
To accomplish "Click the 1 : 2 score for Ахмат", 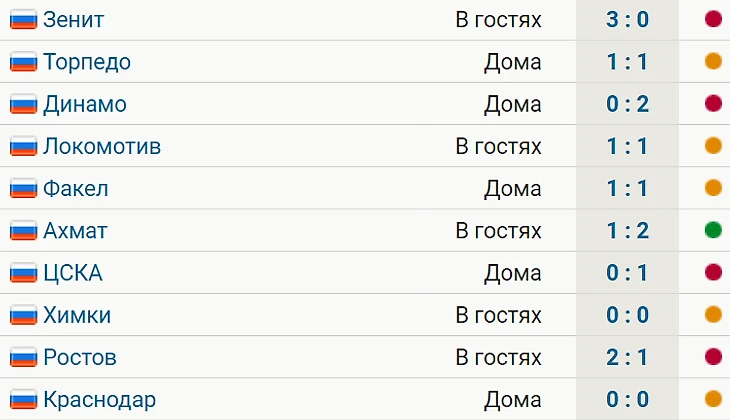I will point(627,231).
